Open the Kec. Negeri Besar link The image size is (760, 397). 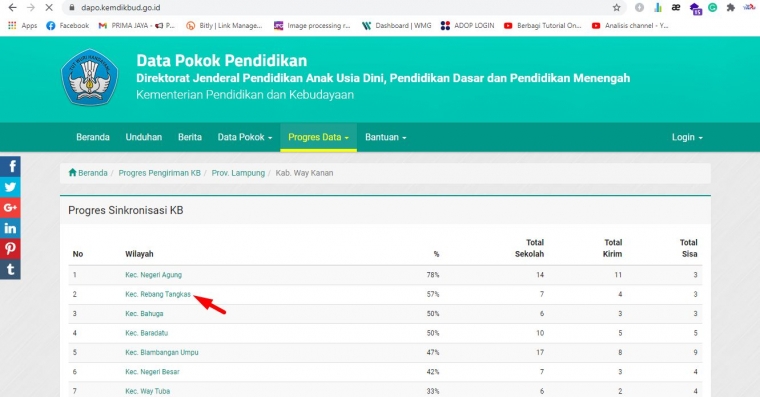(x=152, y=372)
